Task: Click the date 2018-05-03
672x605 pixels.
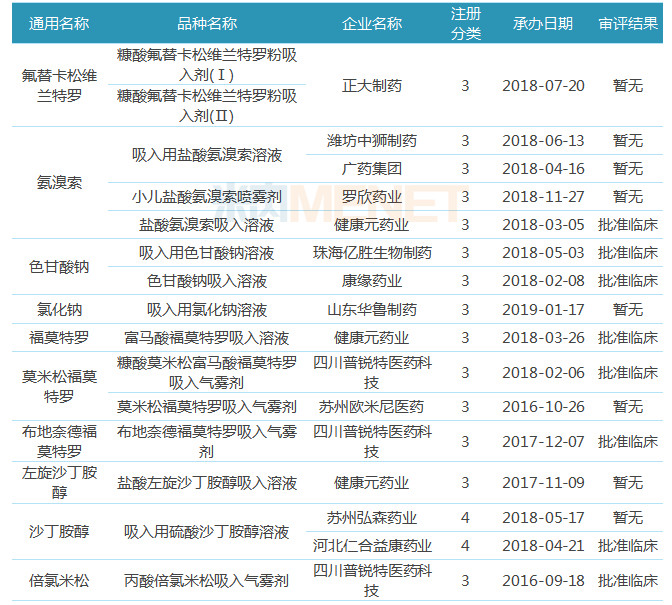Action: tap(543, 253)
